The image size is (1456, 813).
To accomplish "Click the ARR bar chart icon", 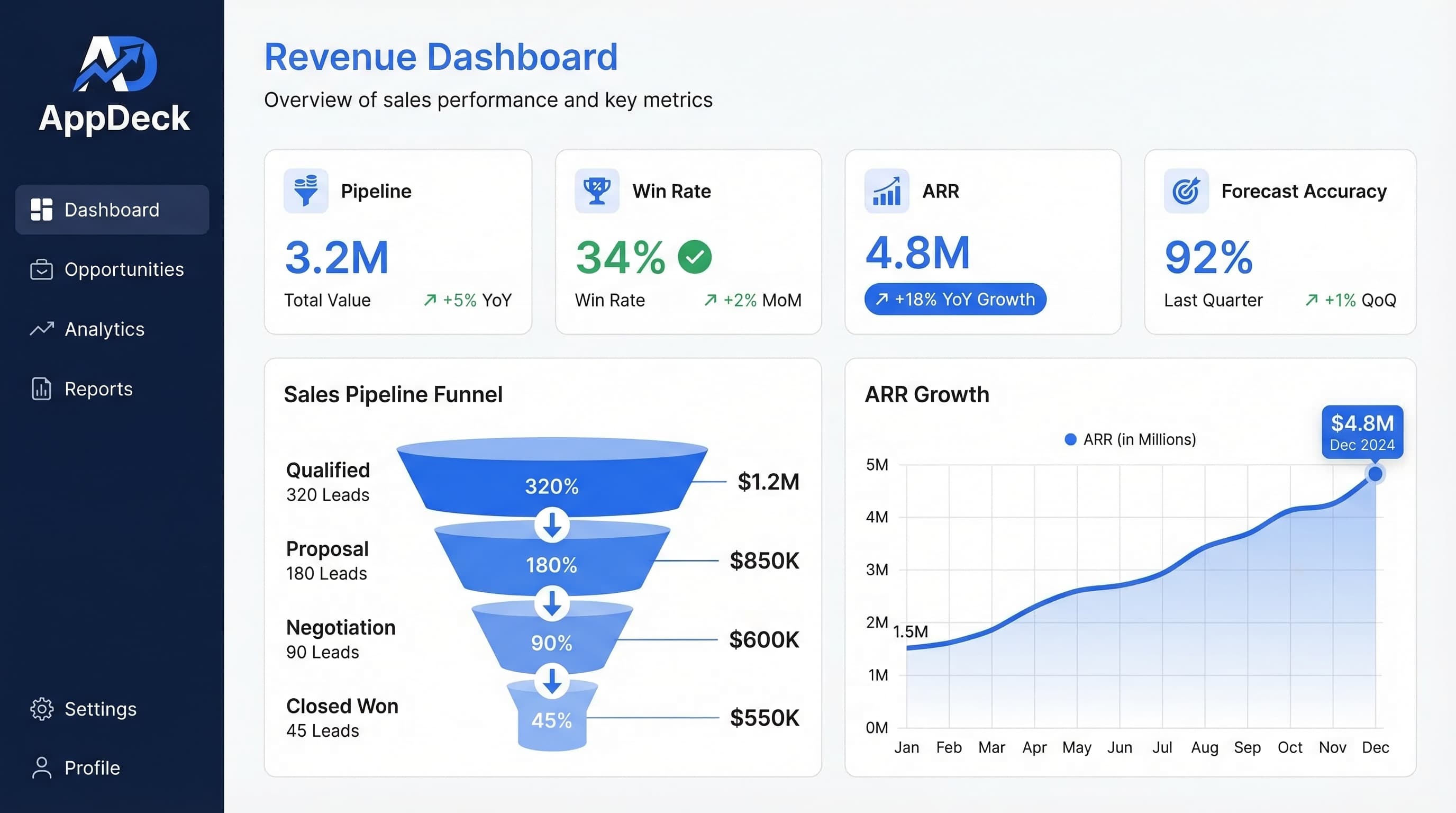I will point(886,191).
